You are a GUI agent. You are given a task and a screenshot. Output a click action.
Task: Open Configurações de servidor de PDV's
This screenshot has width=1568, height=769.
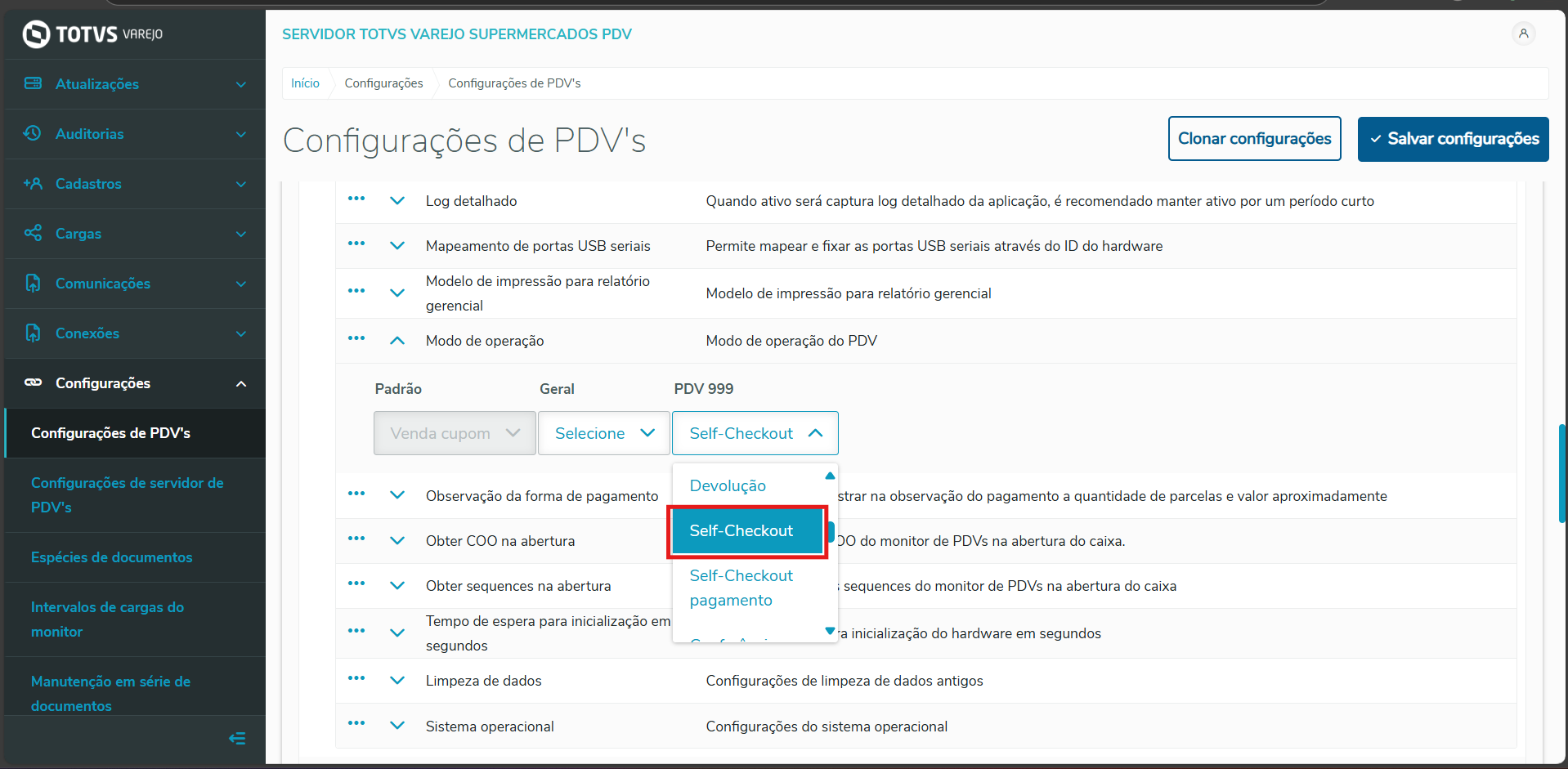coord(135,495)
